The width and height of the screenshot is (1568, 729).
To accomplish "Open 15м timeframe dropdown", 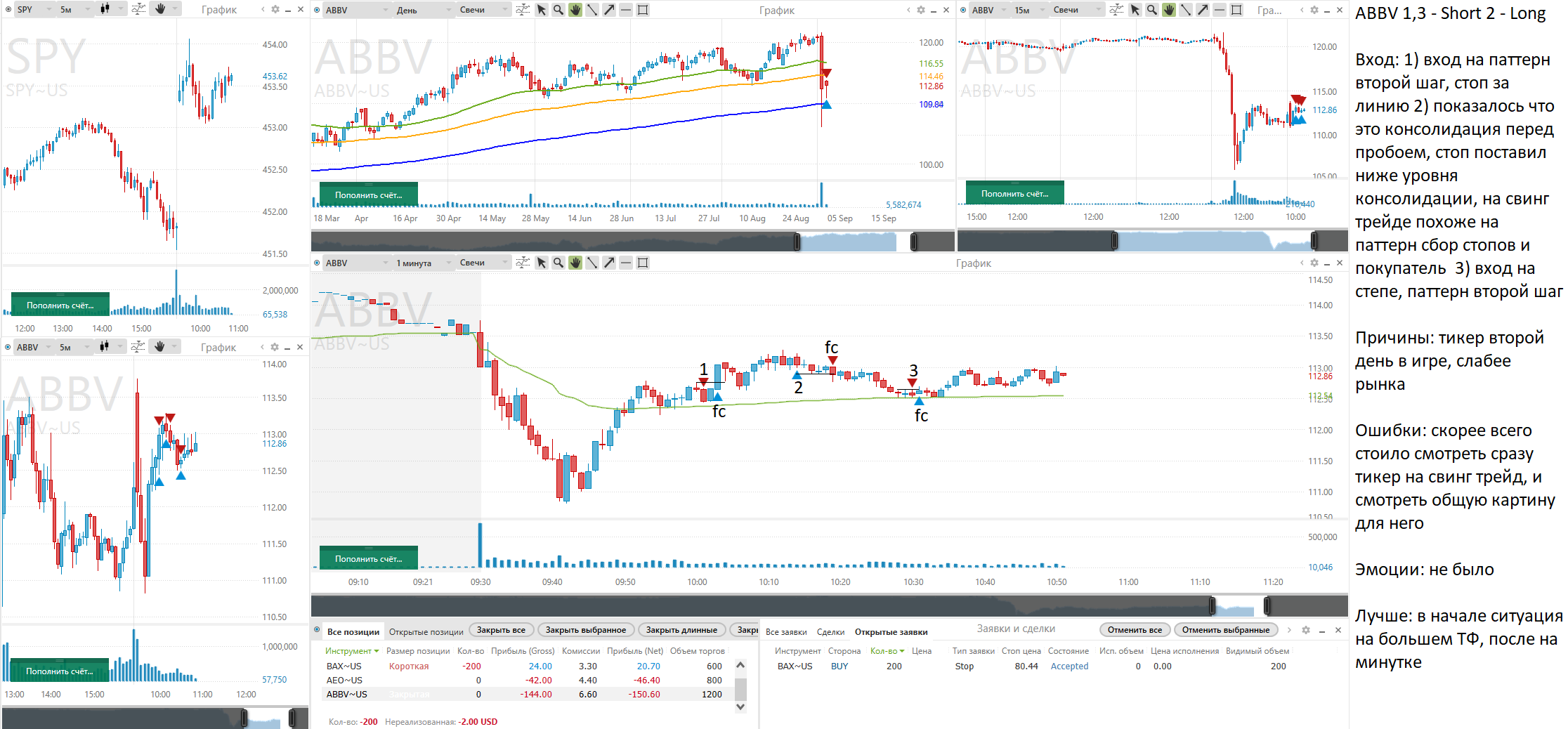I will [x=1029, y=10].
